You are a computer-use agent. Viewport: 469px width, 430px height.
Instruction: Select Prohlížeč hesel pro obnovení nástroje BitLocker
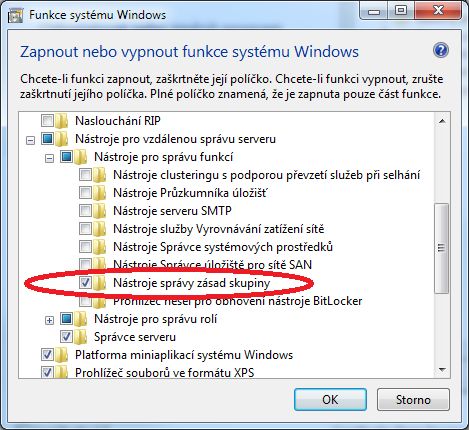tap(238, 301)
